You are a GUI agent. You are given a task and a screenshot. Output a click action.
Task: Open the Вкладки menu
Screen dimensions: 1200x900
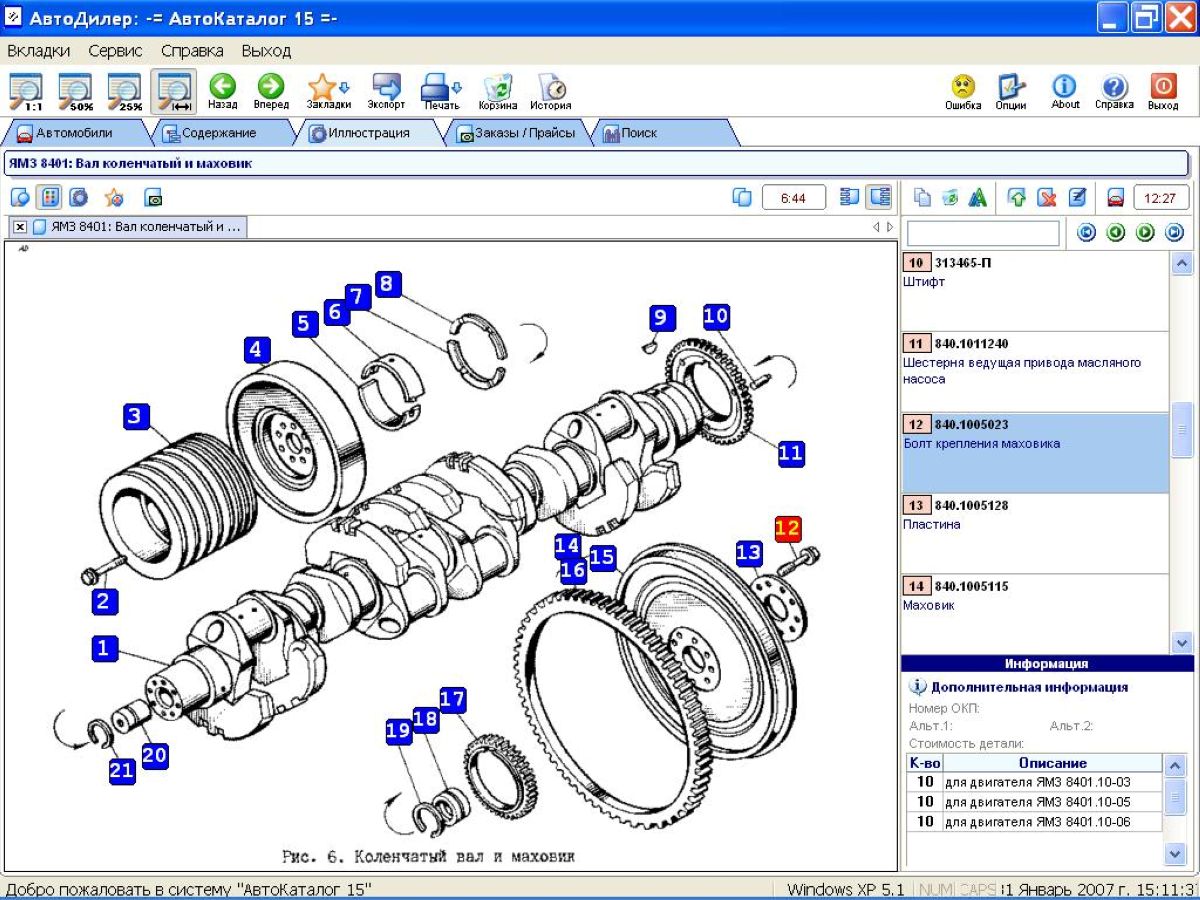[38, 50]
